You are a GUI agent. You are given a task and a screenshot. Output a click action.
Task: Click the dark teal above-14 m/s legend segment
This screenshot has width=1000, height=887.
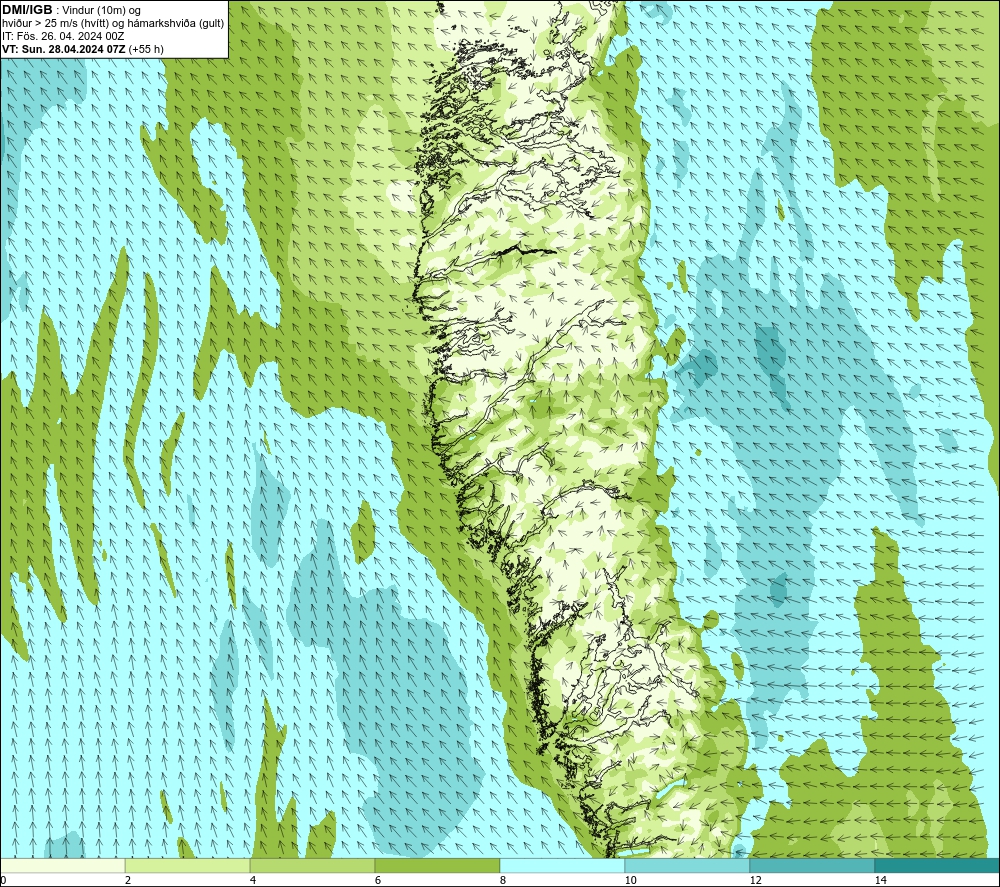click(938, 865)
